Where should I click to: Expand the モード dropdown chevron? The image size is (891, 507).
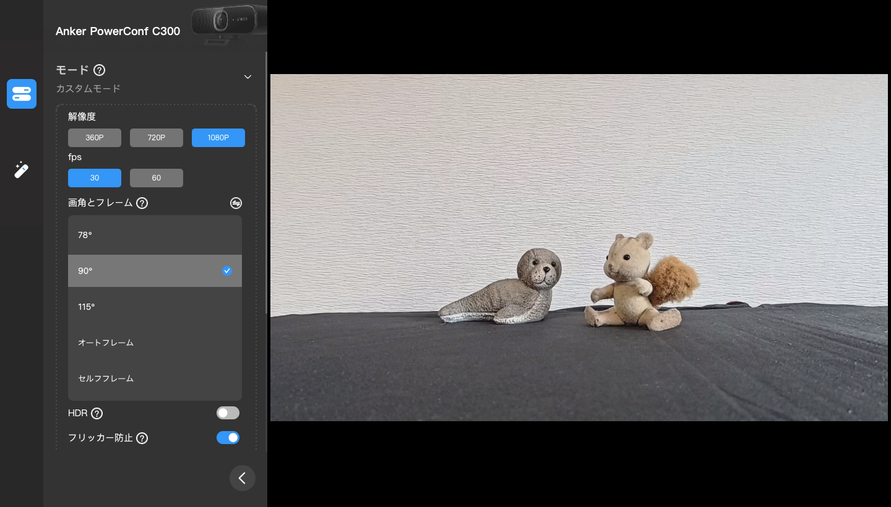point(248,77)
